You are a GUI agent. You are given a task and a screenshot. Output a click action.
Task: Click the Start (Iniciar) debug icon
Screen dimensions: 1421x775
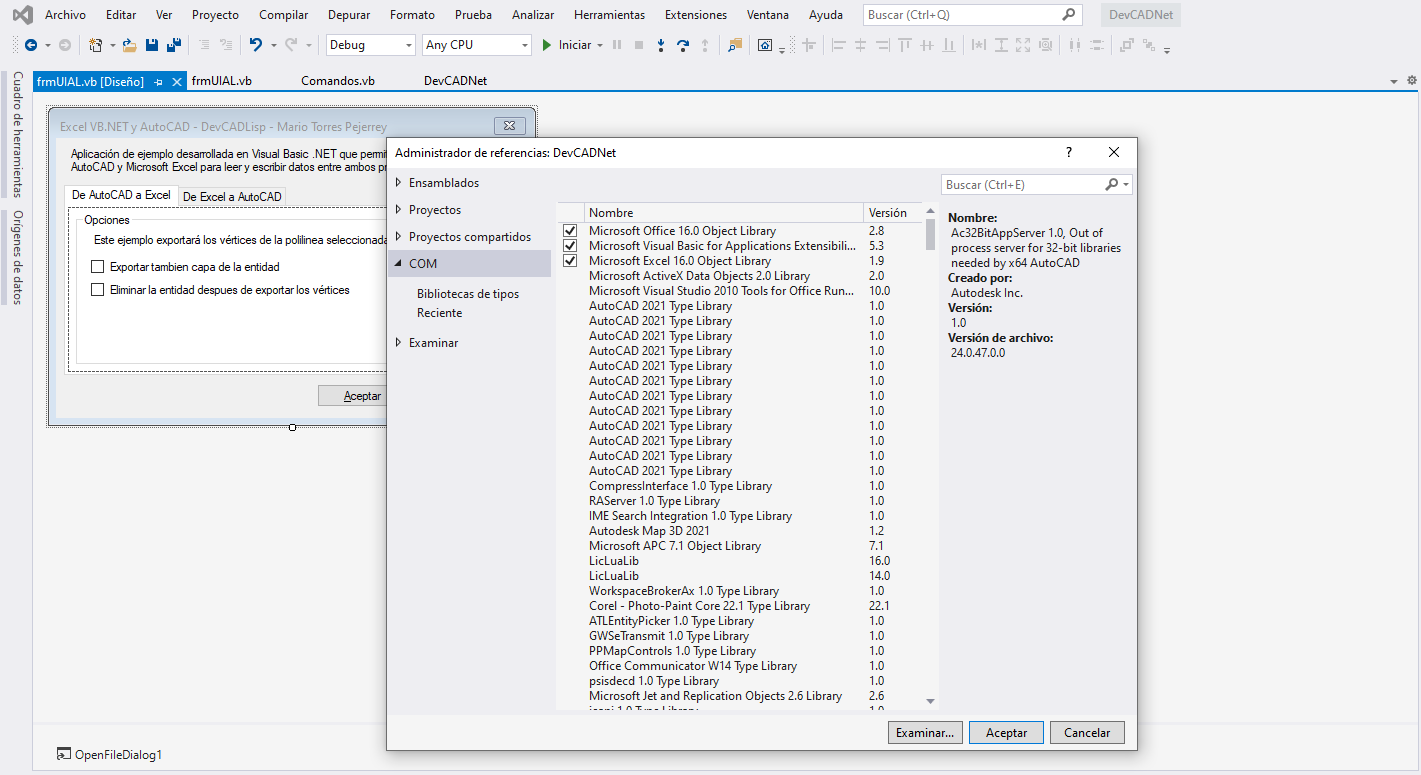tap(547, 45)
